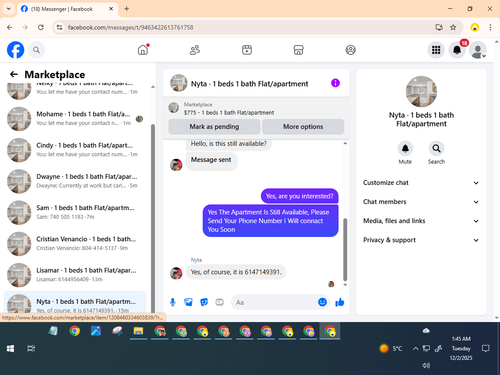Bookmark this page with the star

(x=453, y=27)
